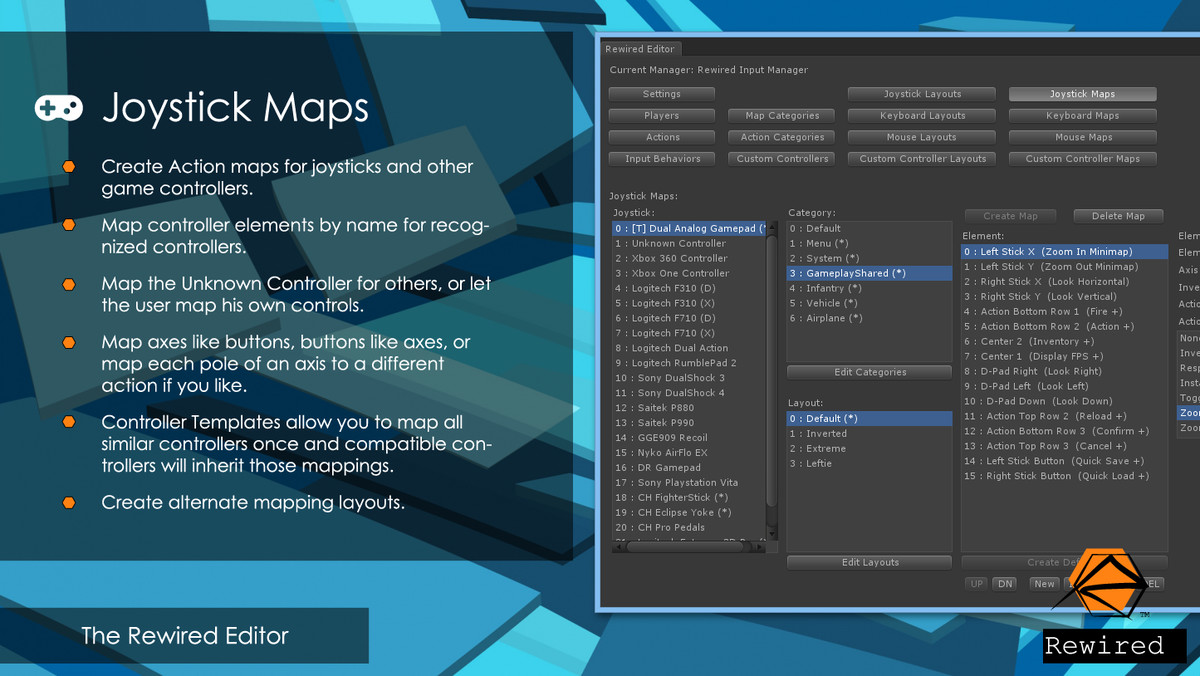Click the DN button
This screenshot has width=1200, height=676.
[1004, 584]
